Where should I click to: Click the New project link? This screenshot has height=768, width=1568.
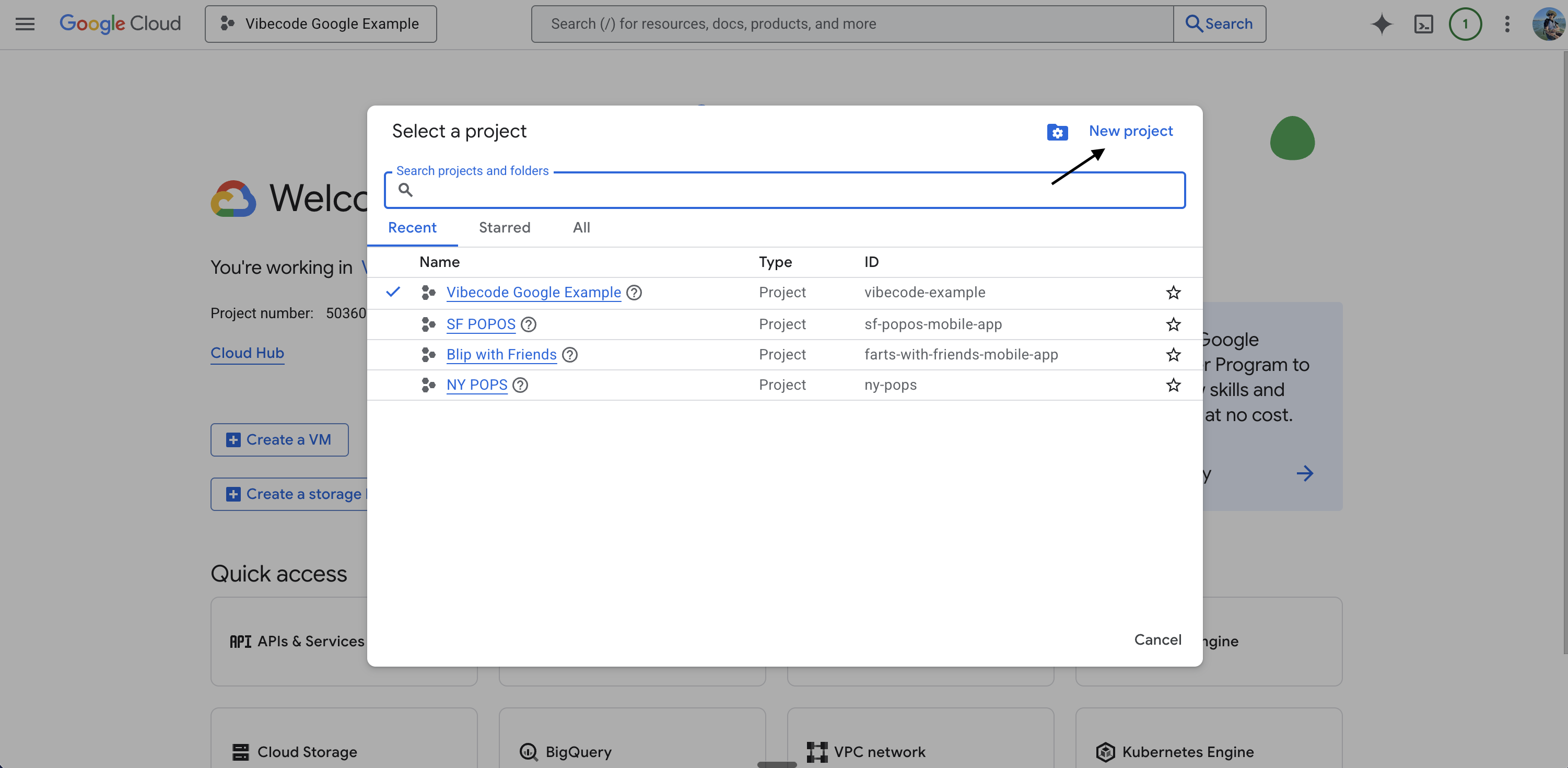click(1130, 131)
